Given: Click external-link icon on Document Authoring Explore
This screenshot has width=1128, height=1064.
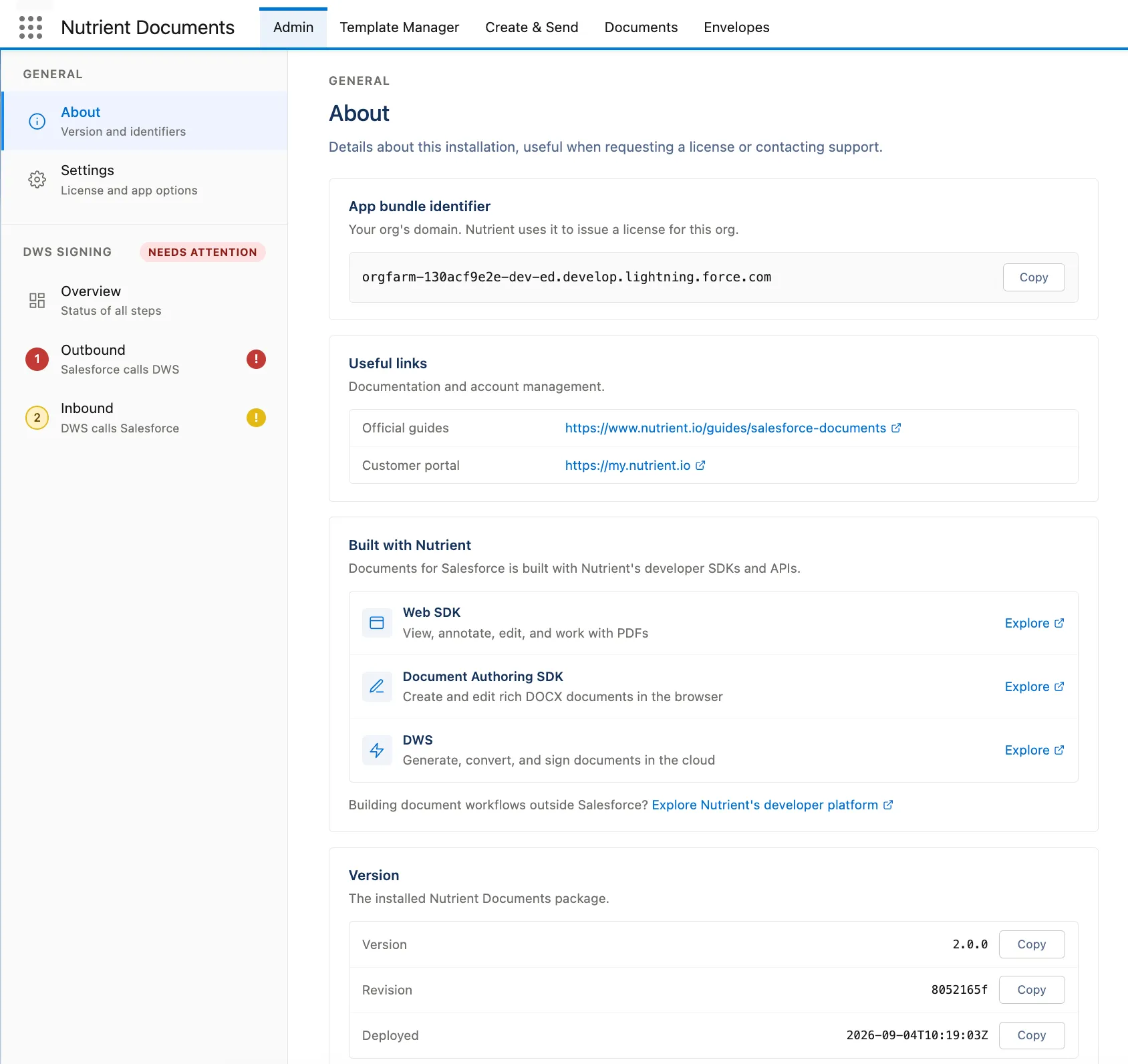Looking at the screenshot, I should coord(1059,686).
